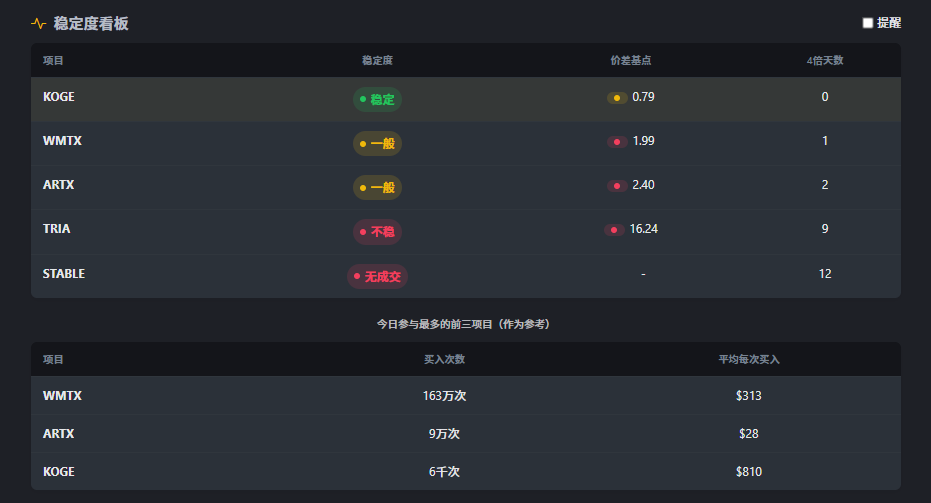Click the TRIA project name

pos(57,229)
